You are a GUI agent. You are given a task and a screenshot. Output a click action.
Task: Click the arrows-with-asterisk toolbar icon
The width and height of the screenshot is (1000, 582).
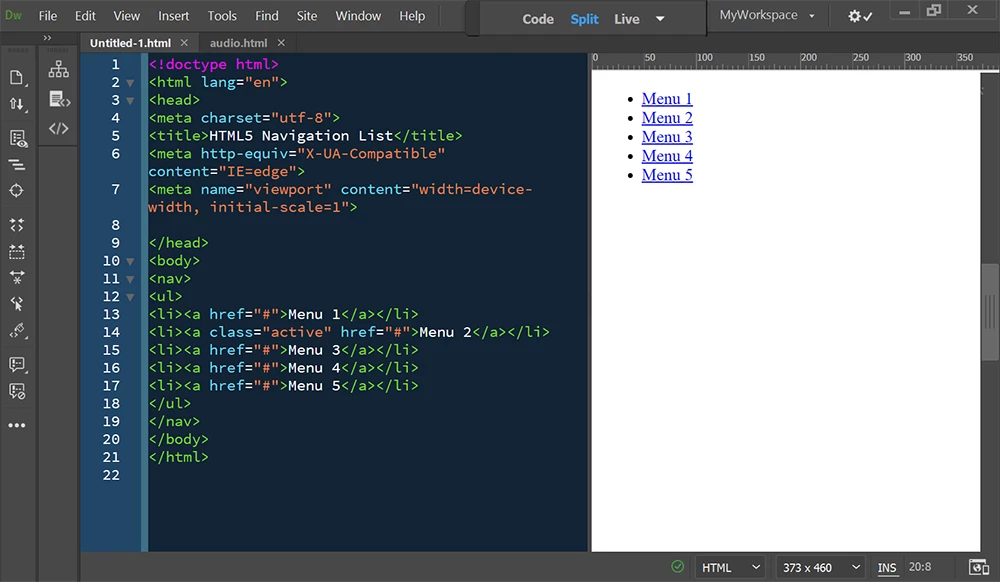(x=17, y=277)
